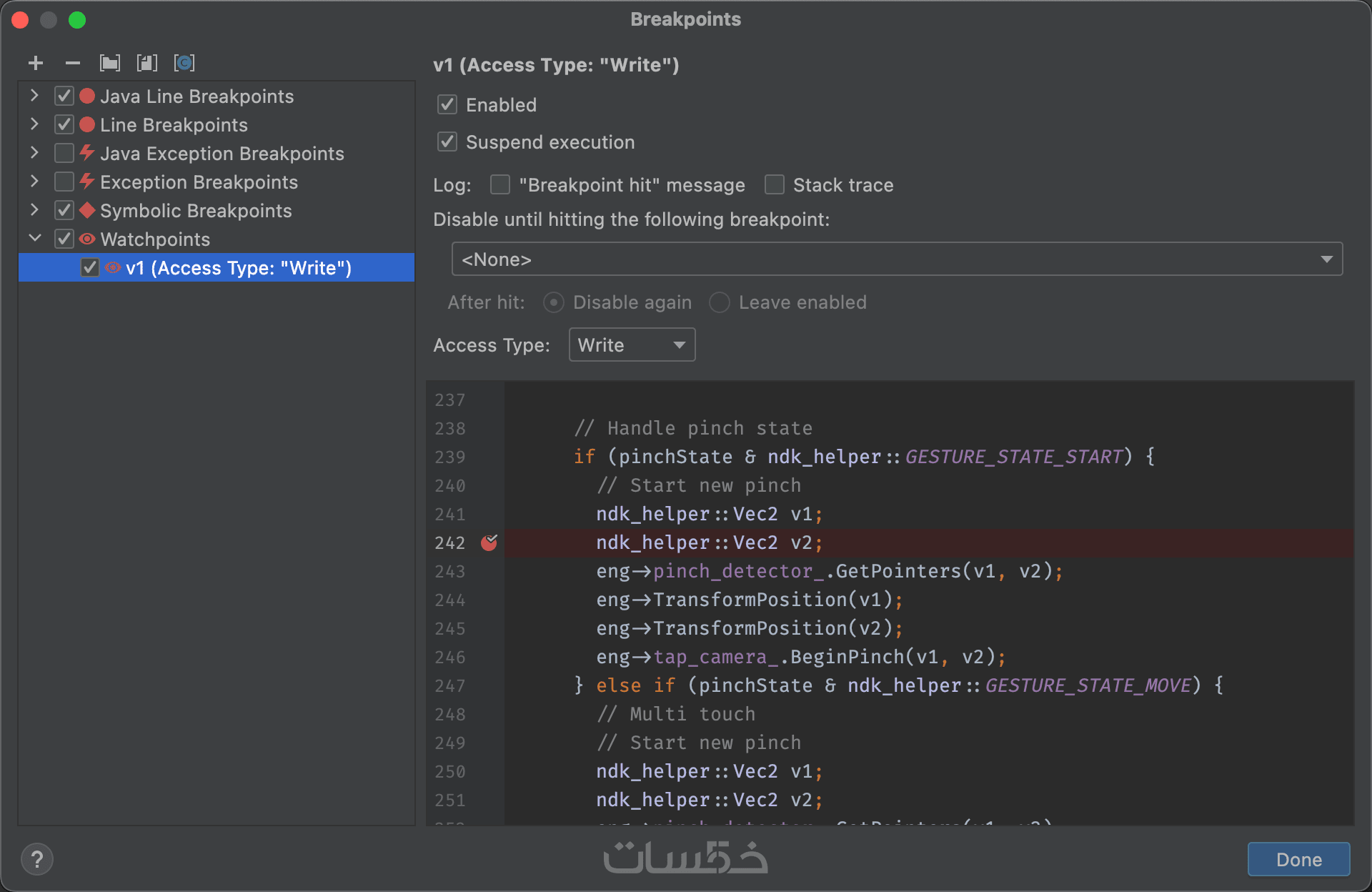The image size is (1372, 892).
Task: Select the v1 Write watchpoint item
Action: (x=239, y=268)
